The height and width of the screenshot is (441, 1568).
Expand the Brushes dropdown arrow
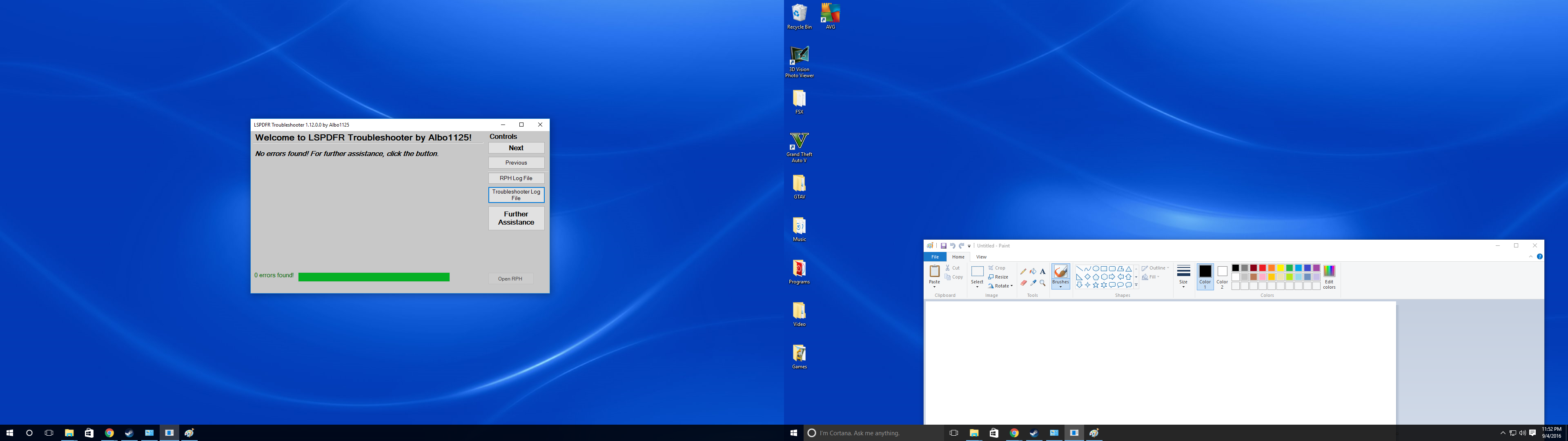tap(1060, 287)
